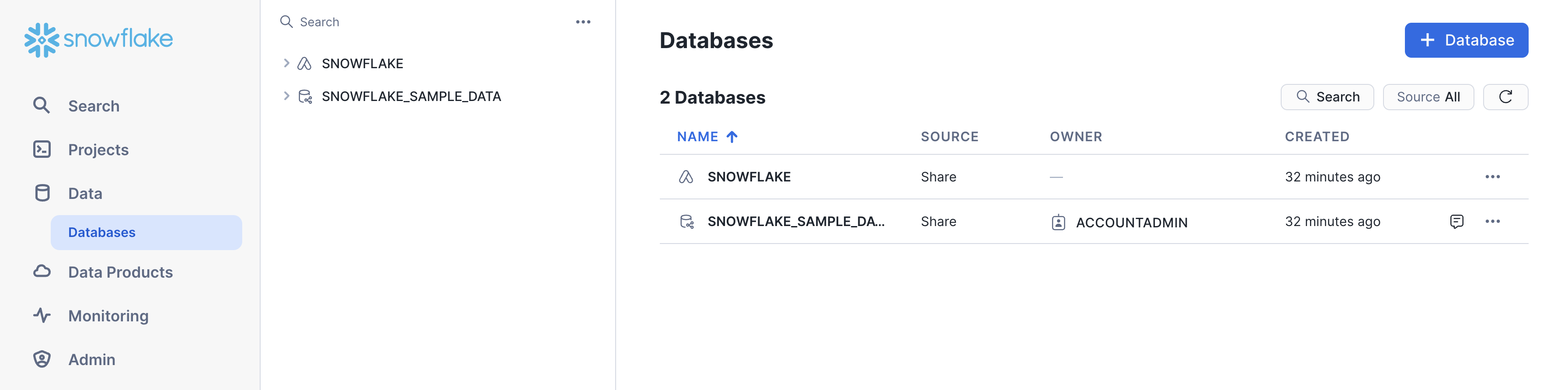
Task: Open the Source All filter dropdown
Action: coord(1427,97)
